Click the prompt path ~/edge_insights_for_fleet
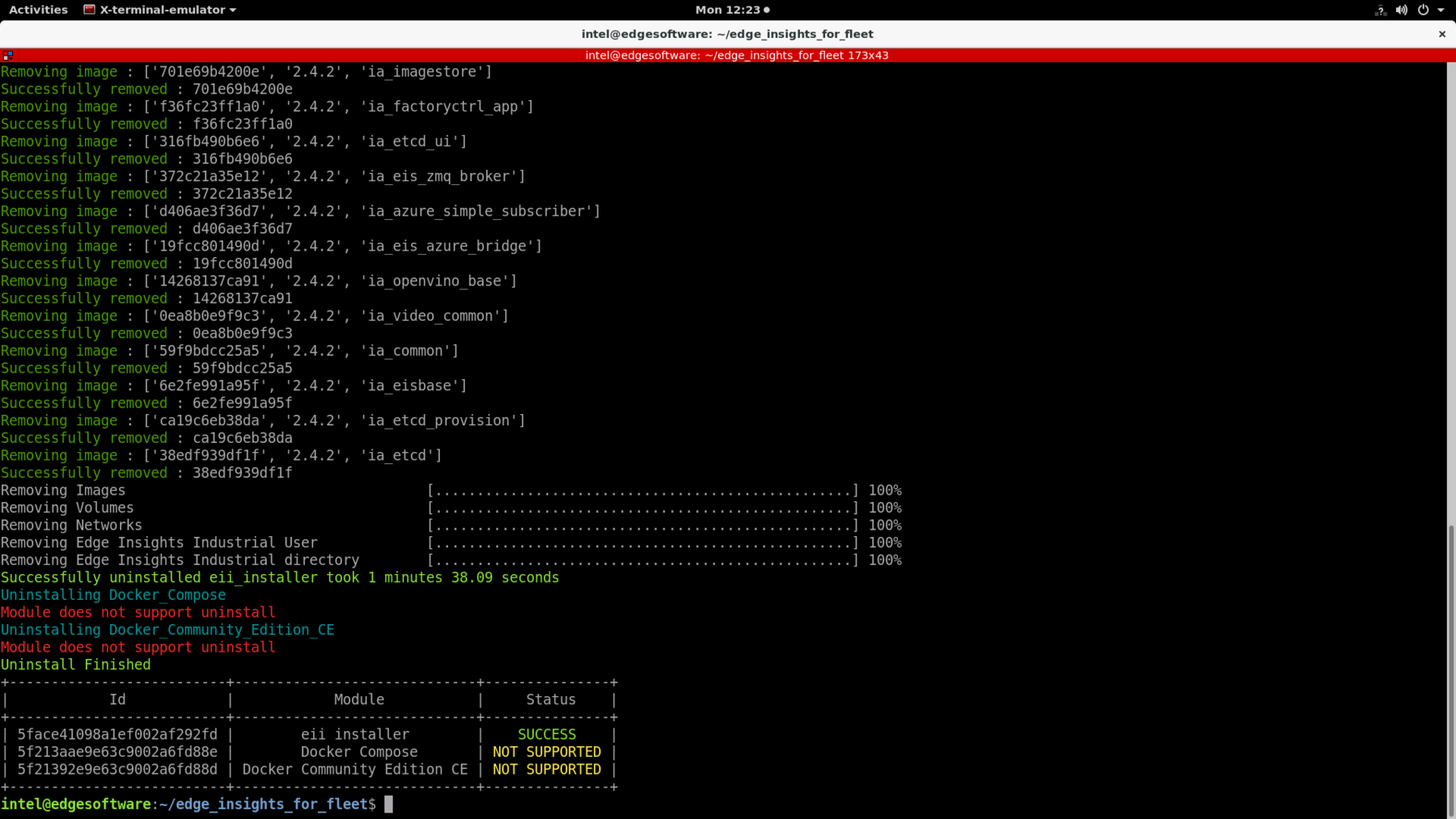1456x819 pixels. tap(263, 804)
